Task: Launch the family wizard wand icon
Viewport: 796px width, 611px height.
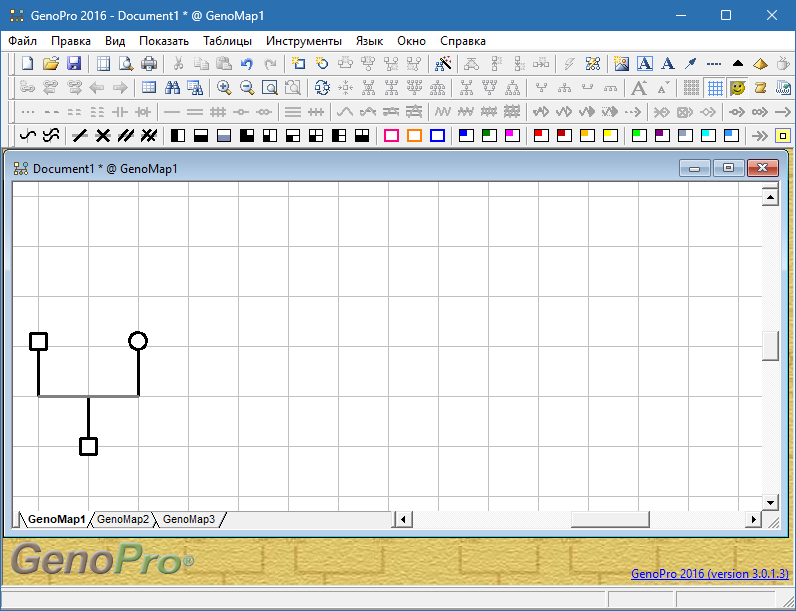Action: coord(443,63)
